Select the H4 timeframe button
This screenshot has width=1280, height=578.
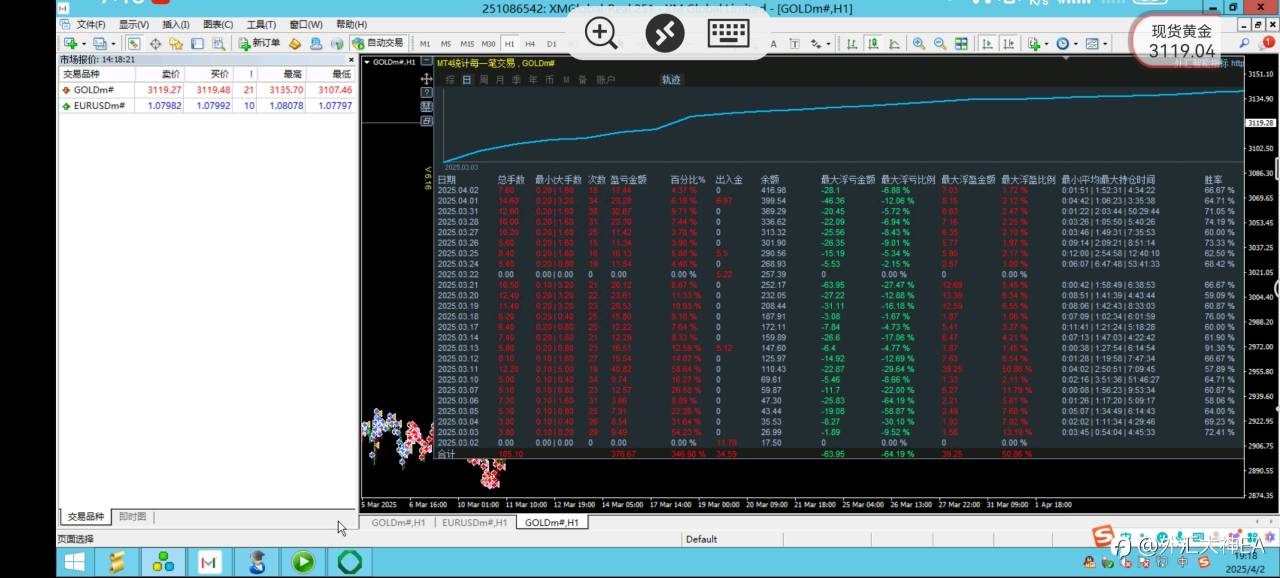(530, 44)
